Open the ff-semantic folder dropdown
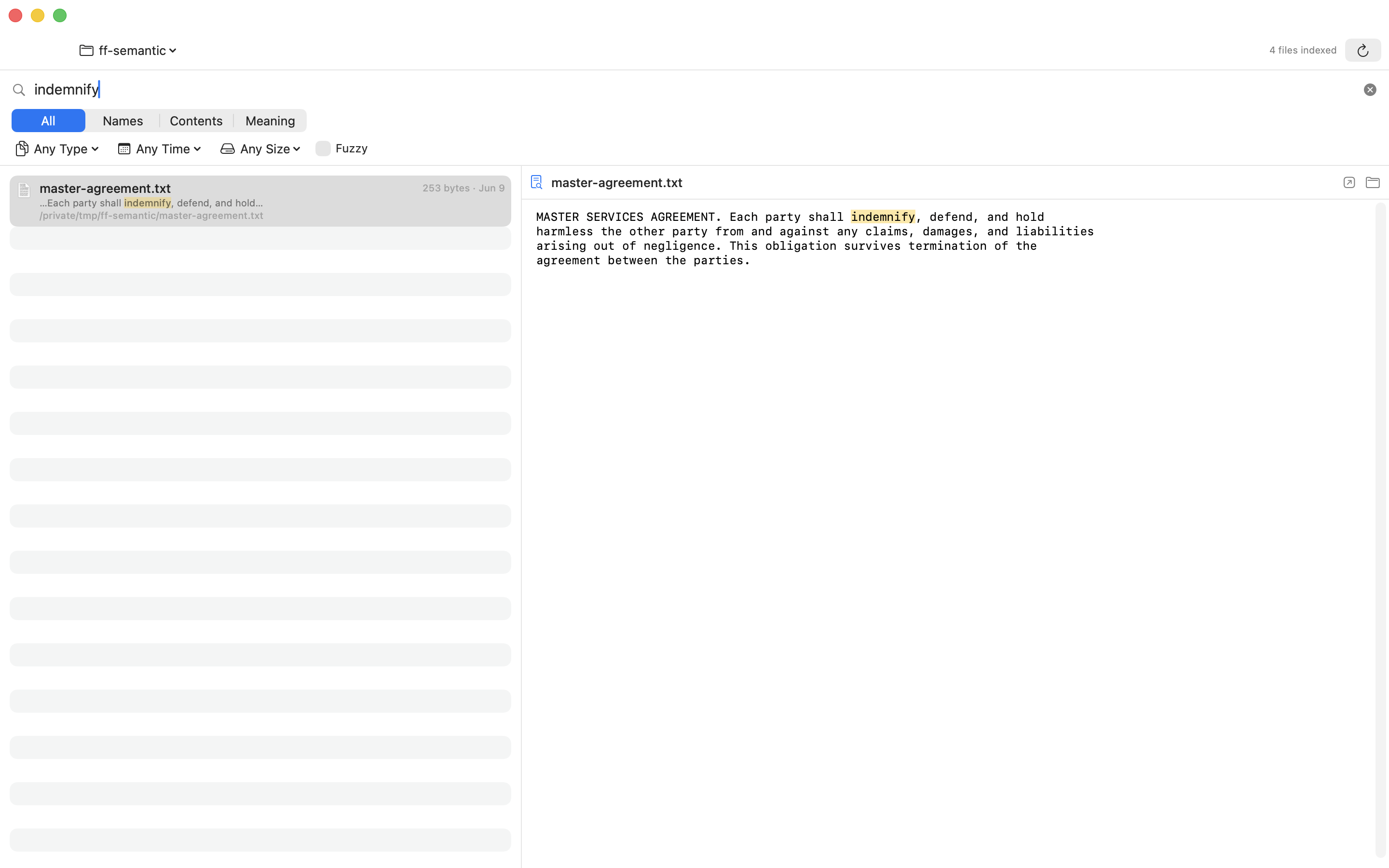The width and height of the screenshot is (1389, 868). point(128,51)
